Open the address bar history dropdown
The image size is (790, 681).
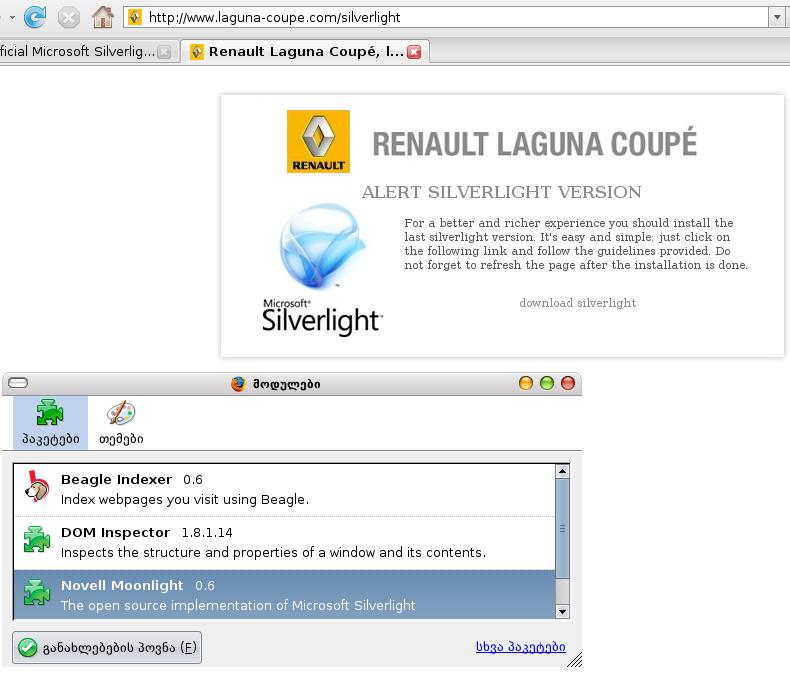pyautogui.click(x=777, y=17)
